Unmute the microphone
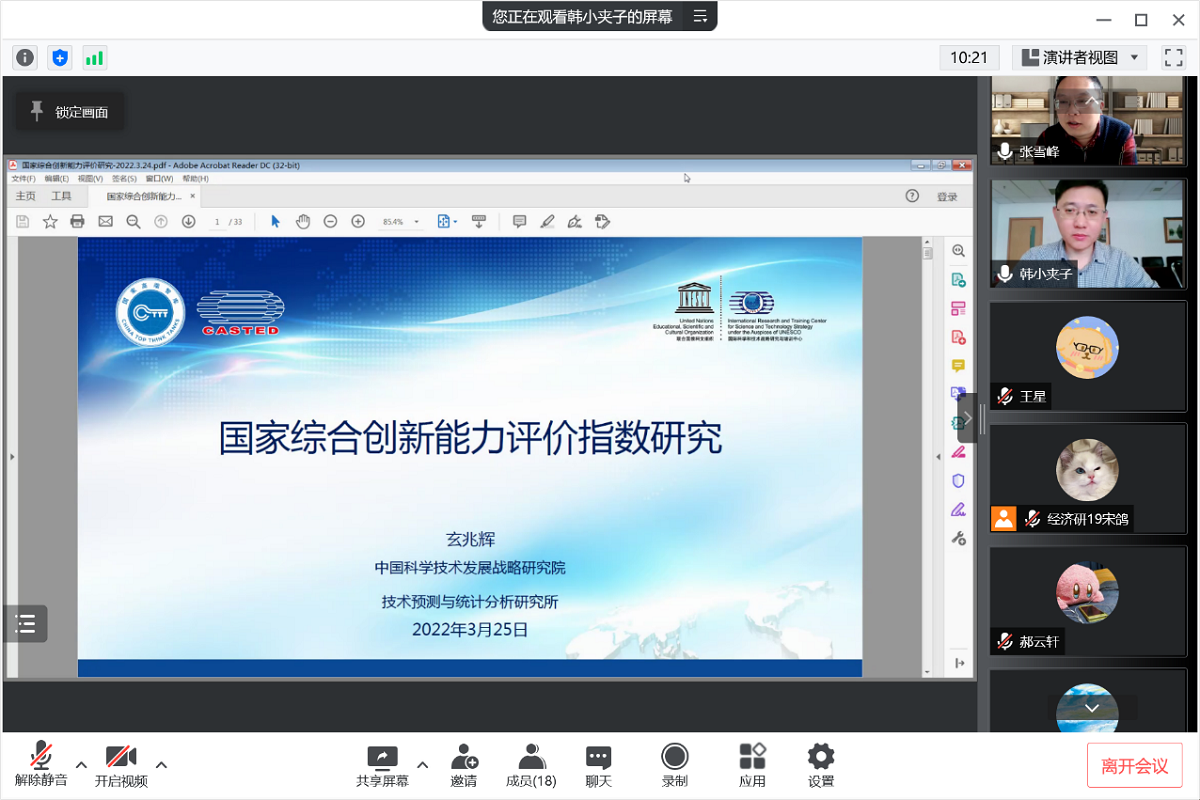This screenshot has width=1200, height=800. coord(41,765)
